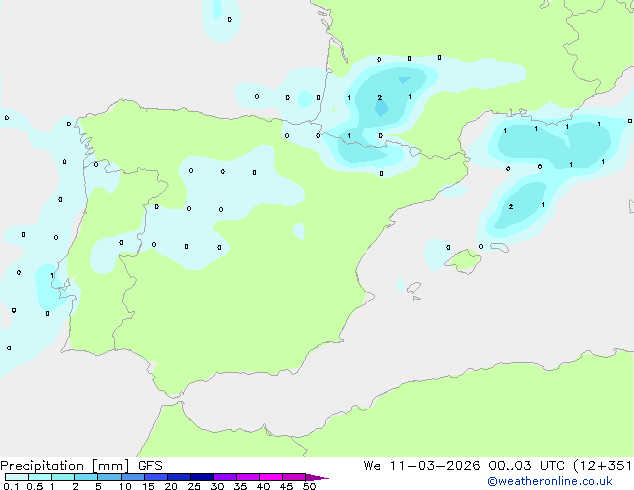Click the 0.5–1 mm legend color swatch

click(40, 477)
